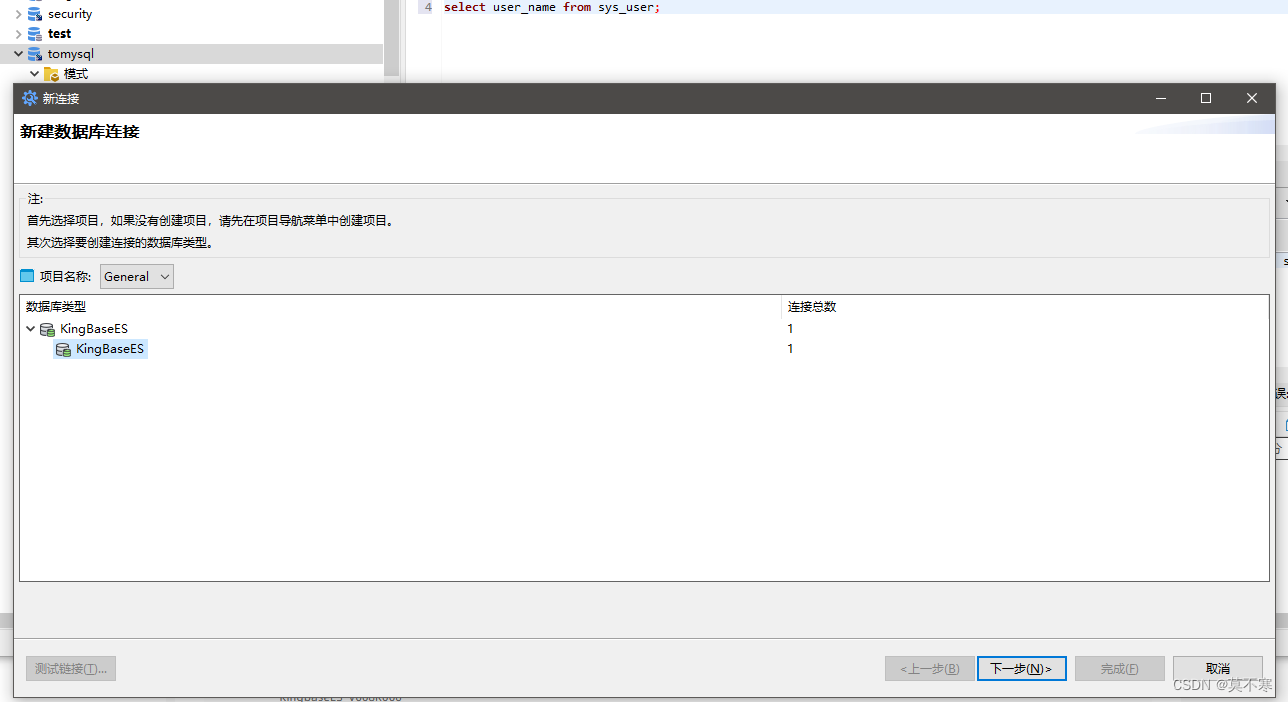Viewport: 1288px width, 702px height.
Task: Minimize the 新连接 dialog window
Action: coord(1161,98)
